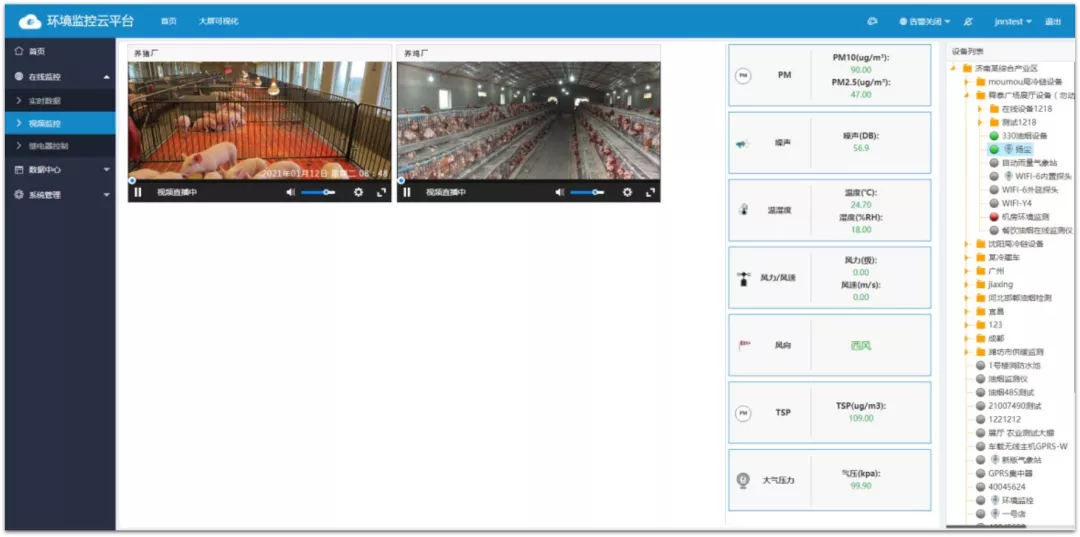Open settings gear on pig farm video
The width and height of the screenshot is (1080, 537).
[358, 192]
